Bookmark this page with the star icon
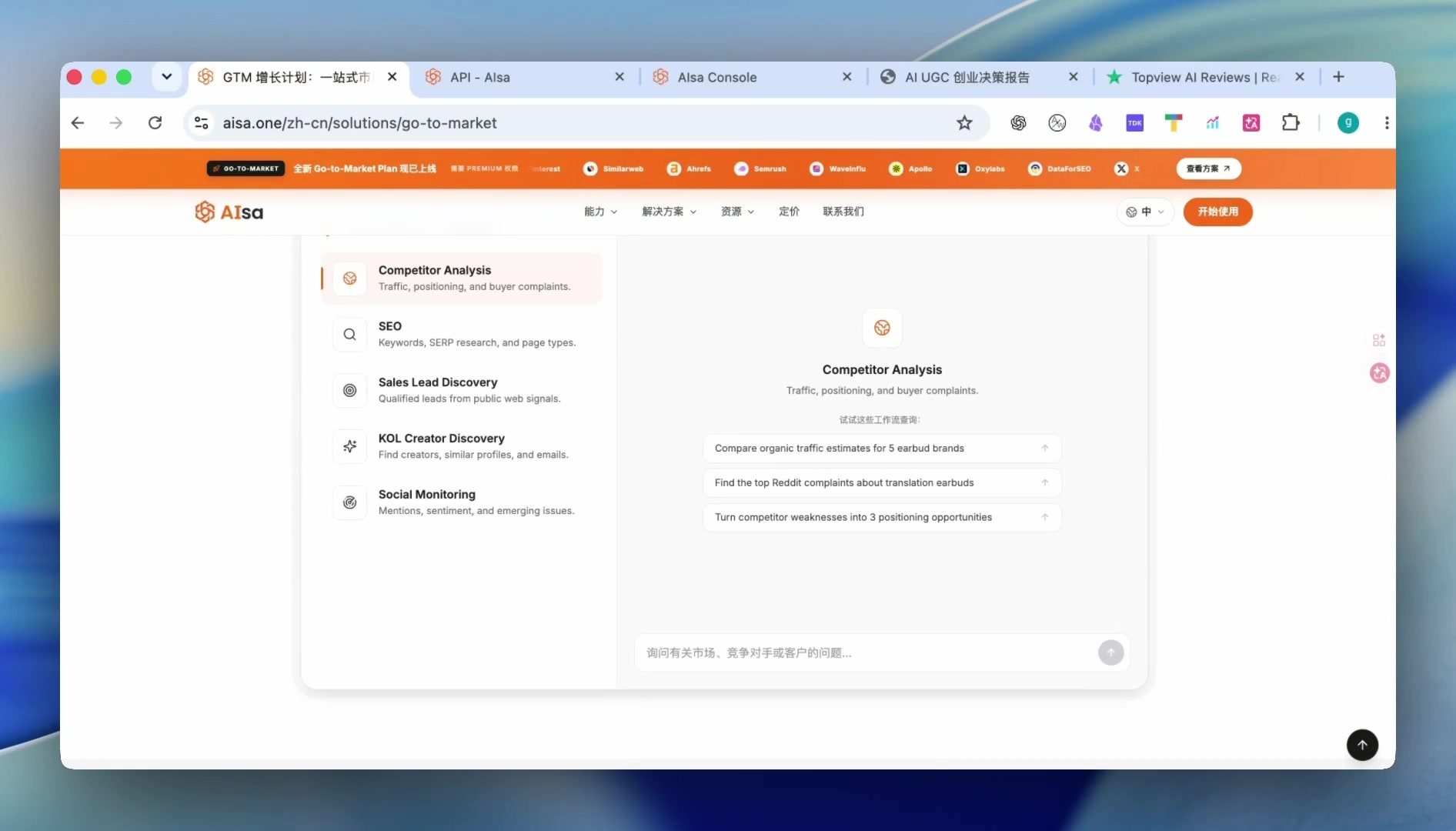 [964, 123]
